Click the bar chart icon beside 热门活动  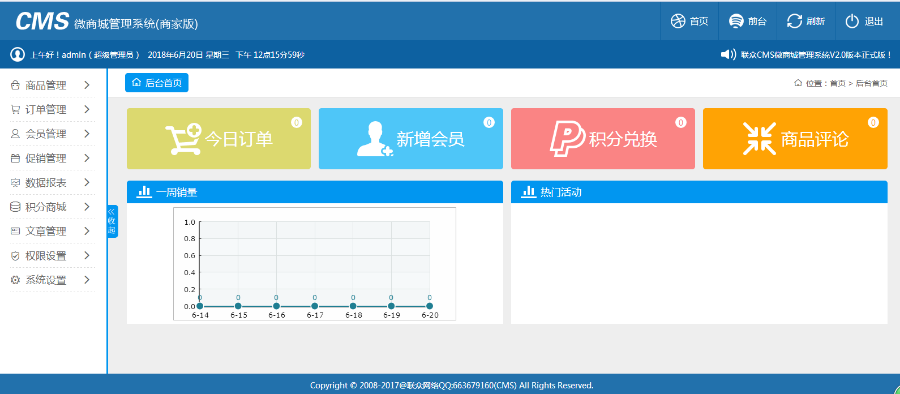pyautogui.click(x=528, y=192)
